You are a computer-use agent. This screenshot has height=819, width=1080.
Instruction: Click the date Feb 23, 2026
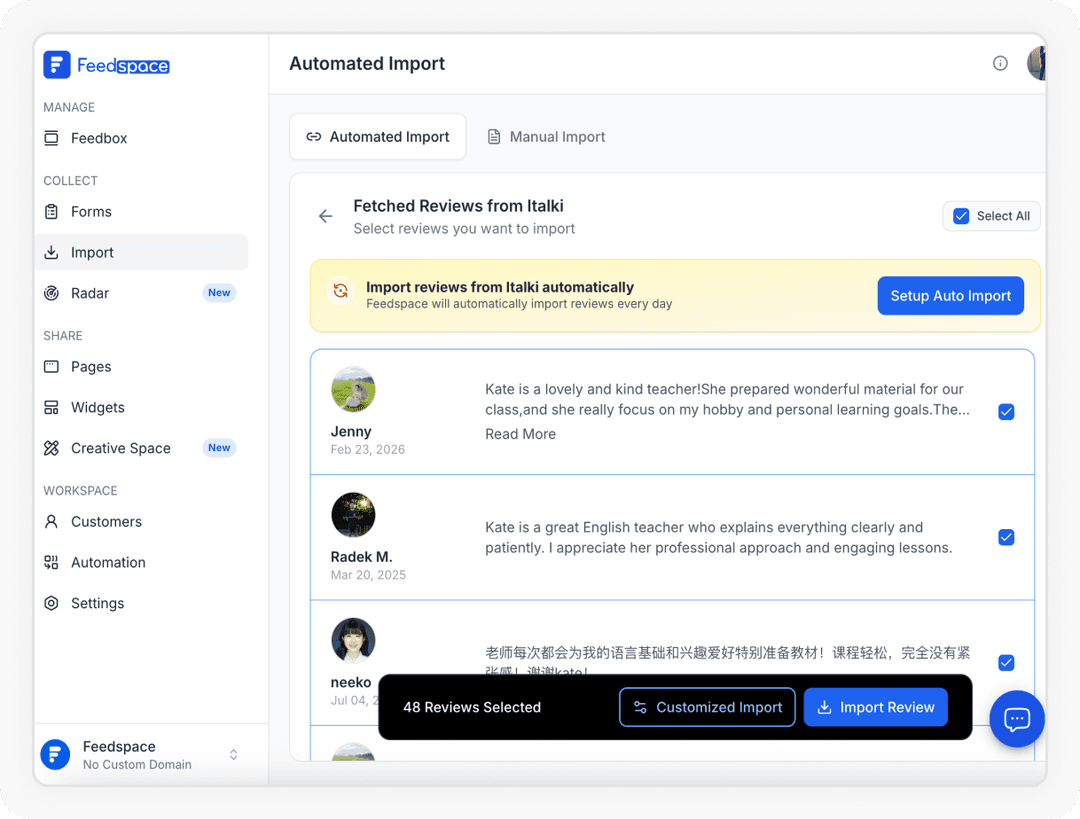pyautogui.click(x=368, y=449)
